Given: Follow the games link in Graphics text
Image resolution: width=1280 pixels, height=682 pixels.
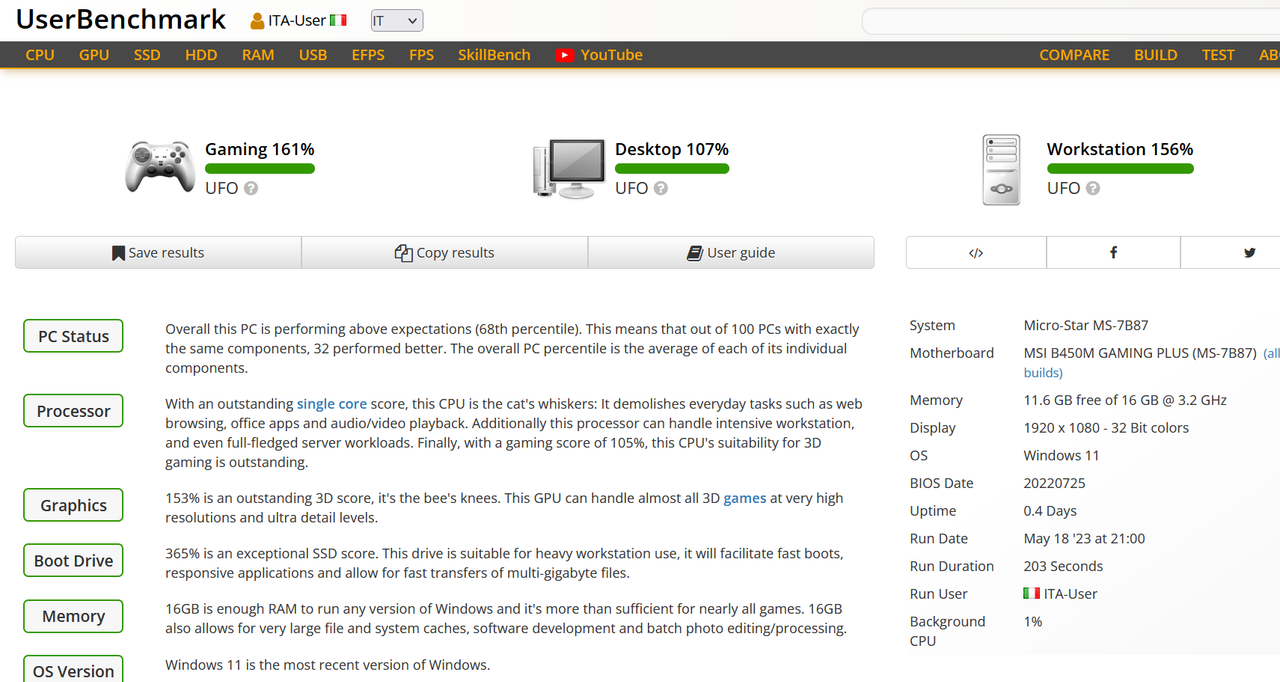Looking at the screenshot, I should click(745, 498).
